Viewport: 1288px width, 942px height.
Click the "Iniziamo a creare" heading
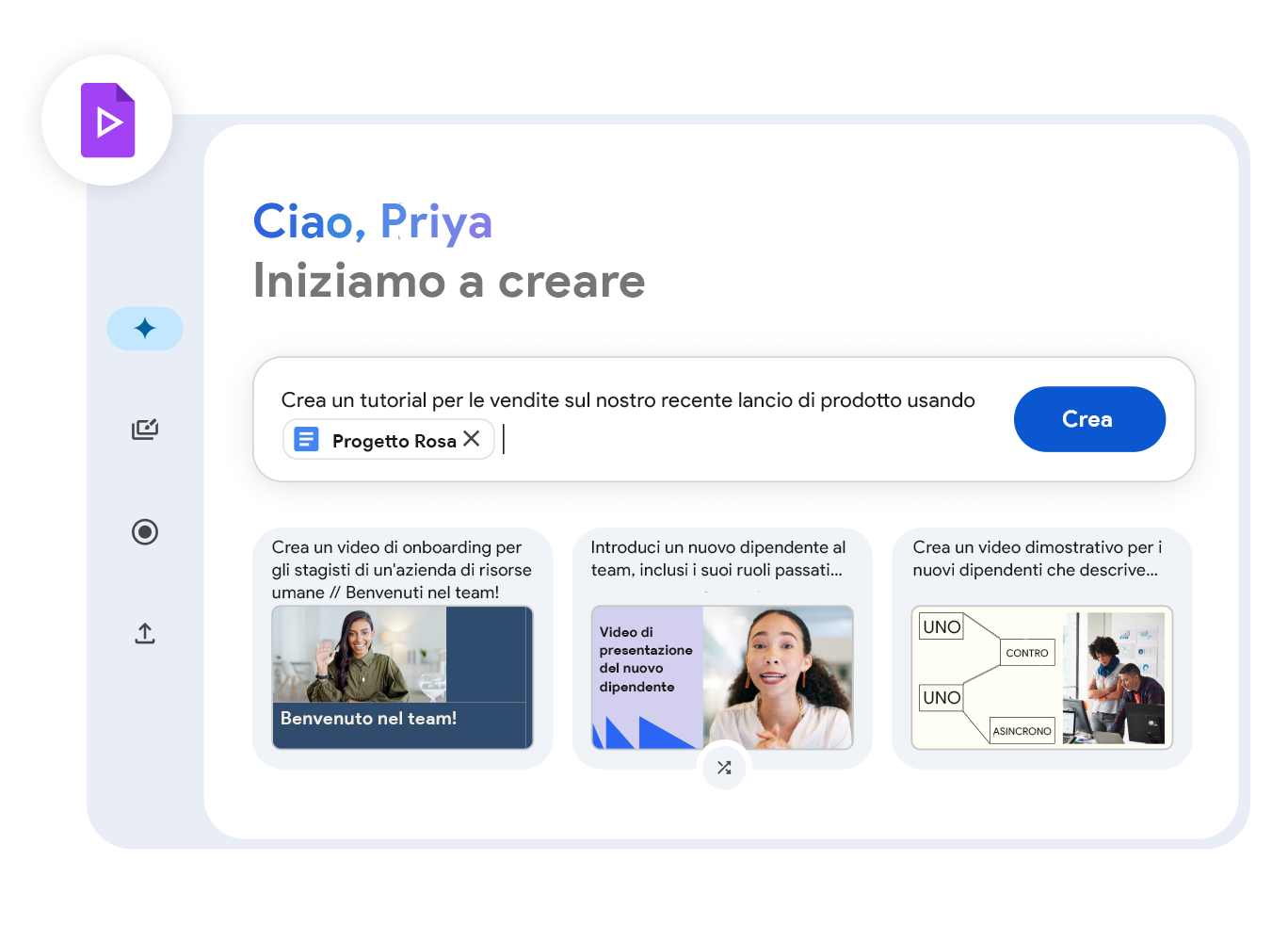pos(449,282)
